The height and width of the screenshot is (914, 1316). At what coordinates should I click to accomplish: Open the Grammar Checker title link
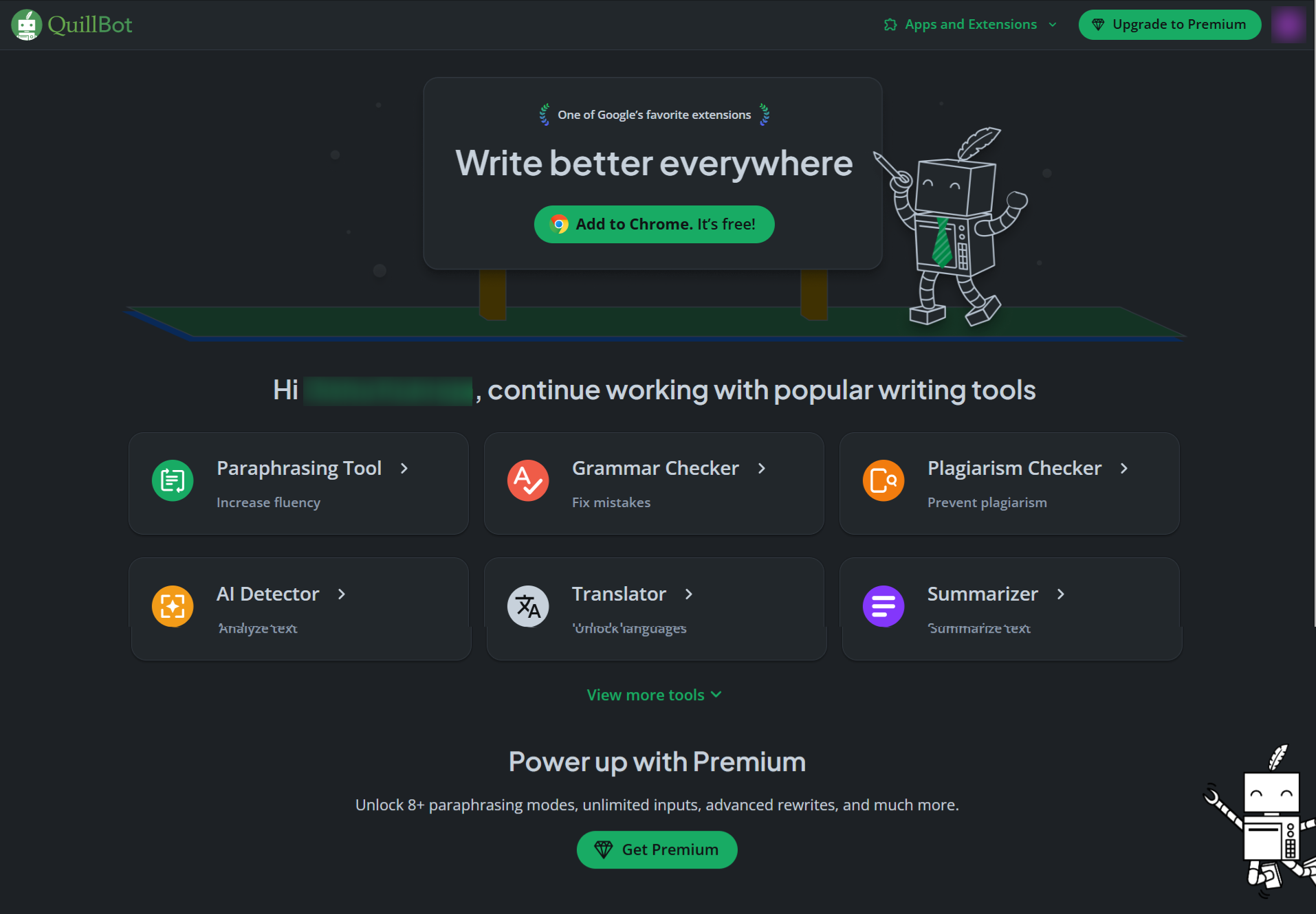(655, 468)
